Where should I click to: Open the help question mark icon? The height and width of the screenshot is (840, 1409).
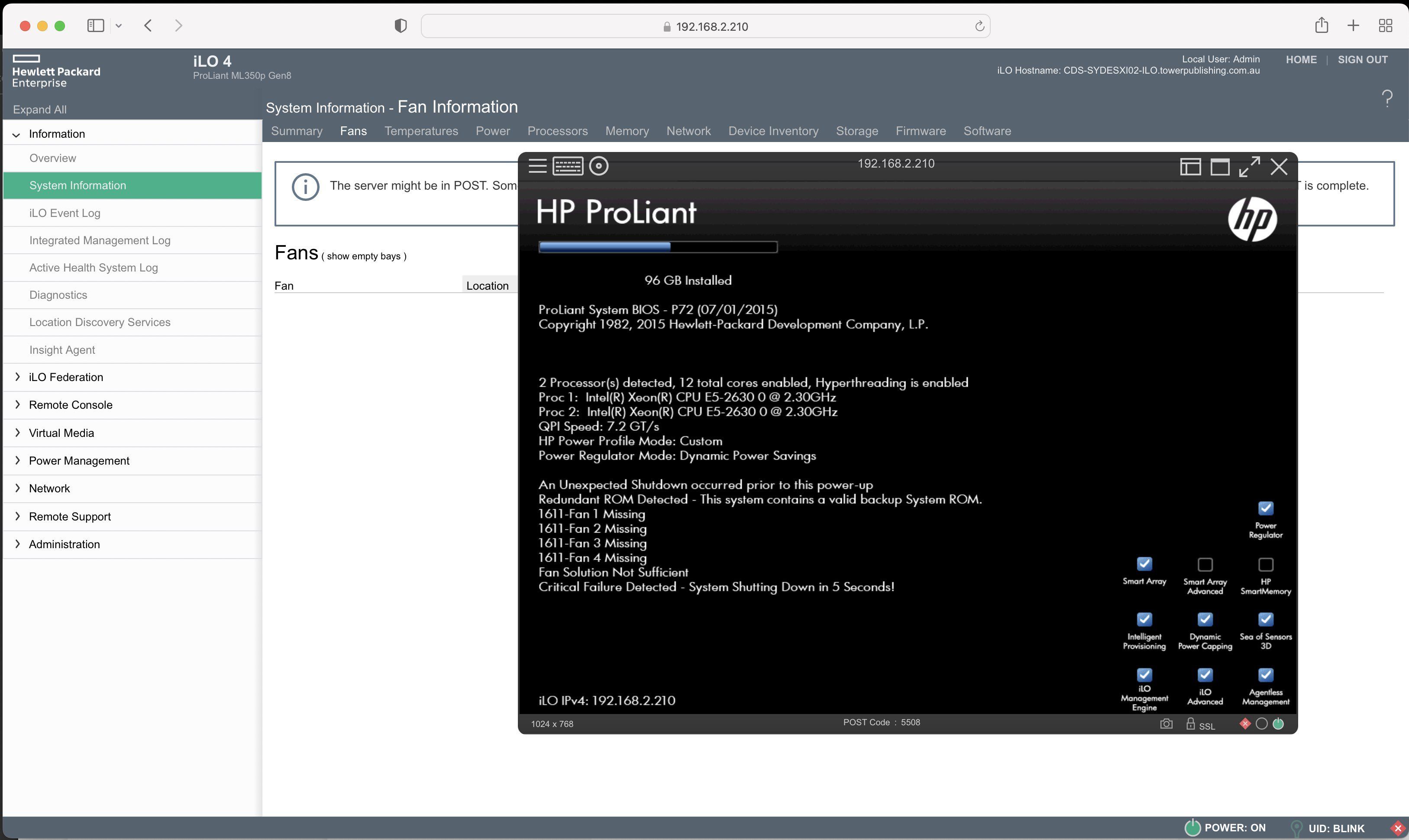click(1387, 98)
